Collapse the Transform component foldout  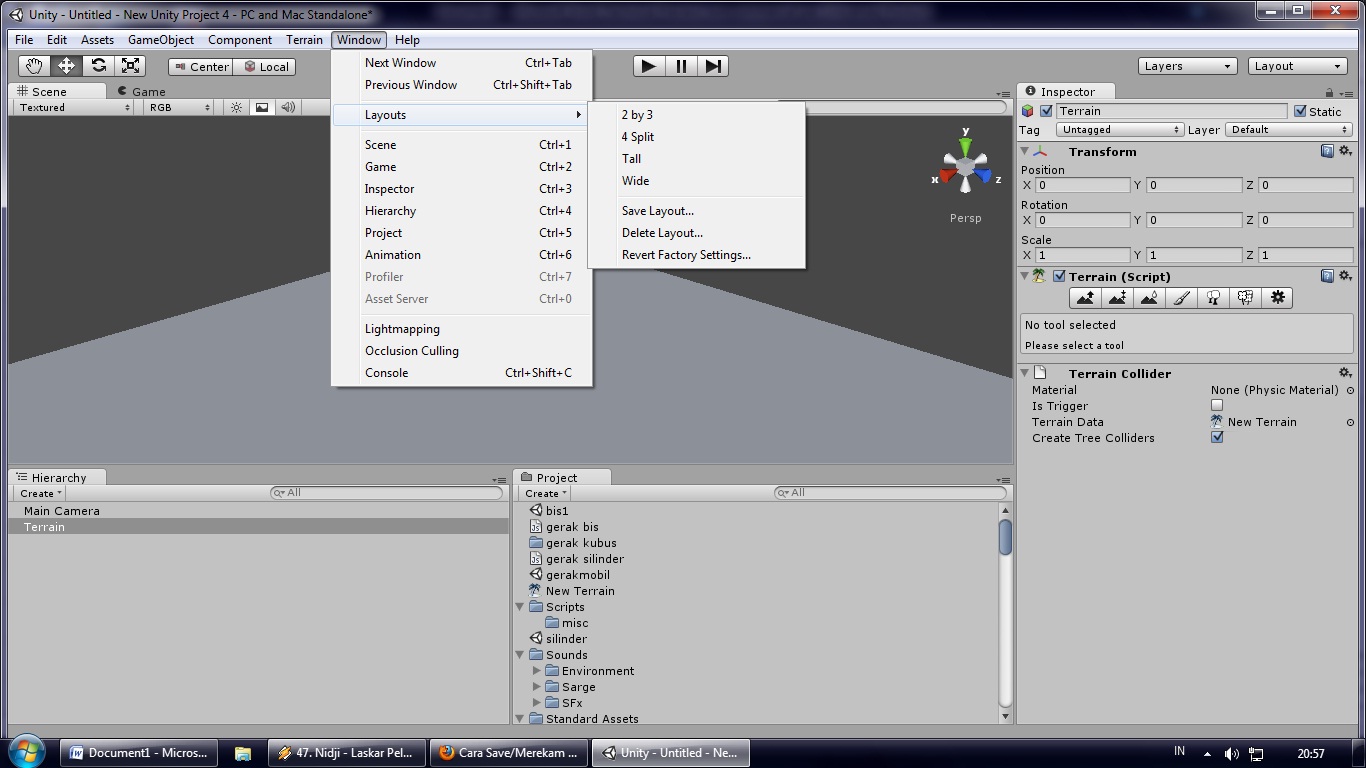tap(1025, 152)
